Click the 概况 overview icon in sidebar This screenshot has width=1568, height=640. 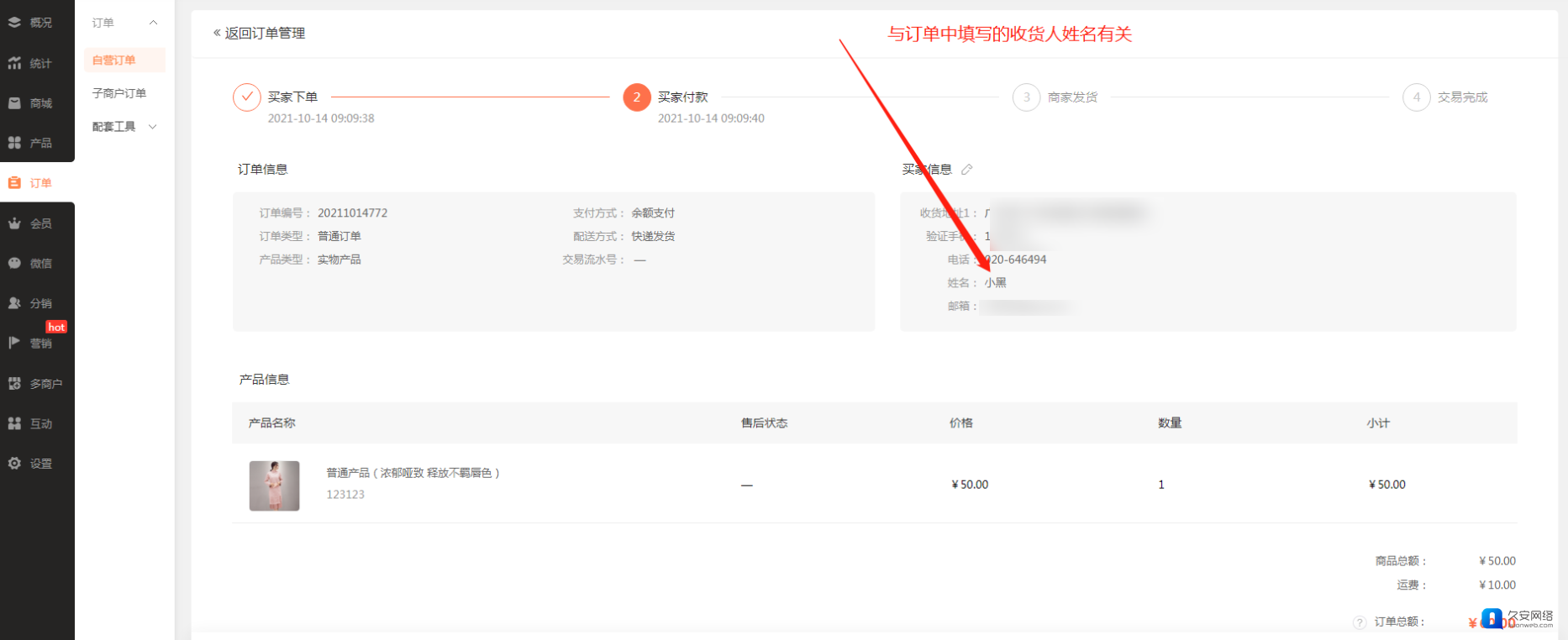(x=15, y=23)
